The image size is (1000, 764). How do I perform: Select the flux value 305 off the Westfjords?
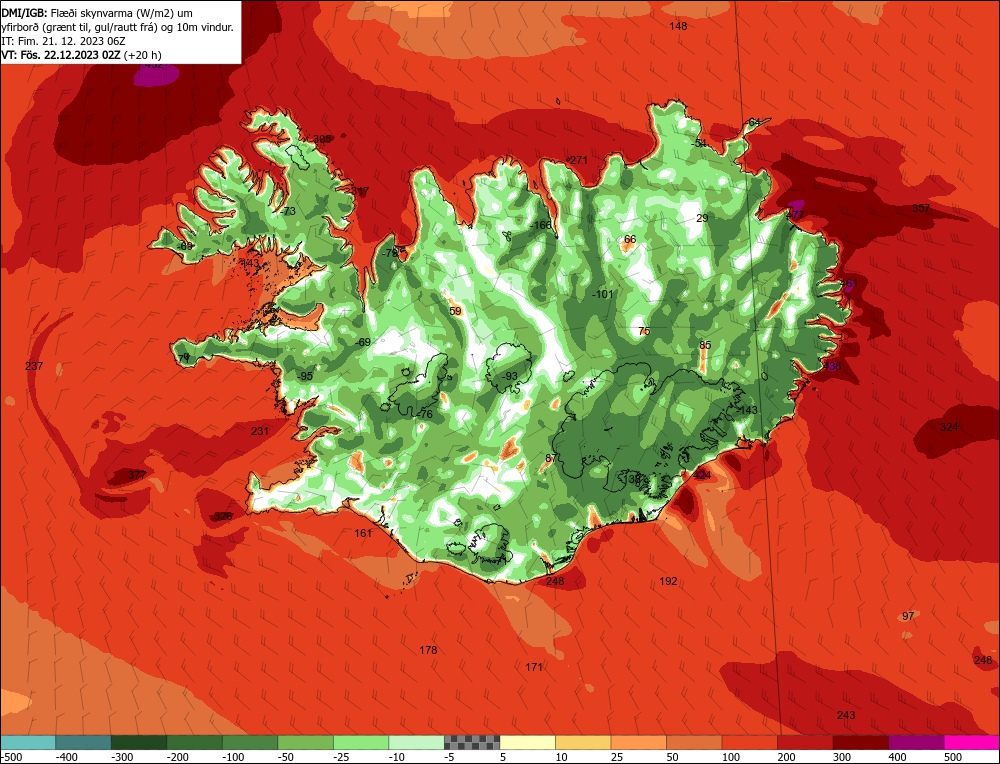click(x=322, y=139)
